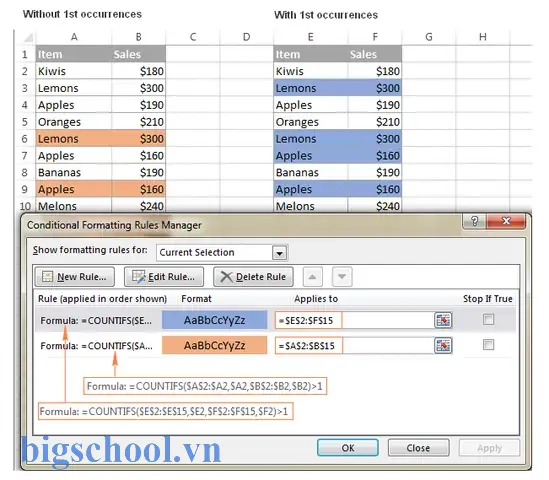
Task: Click the Close button in the dialog
Action: tap(418, 448)
